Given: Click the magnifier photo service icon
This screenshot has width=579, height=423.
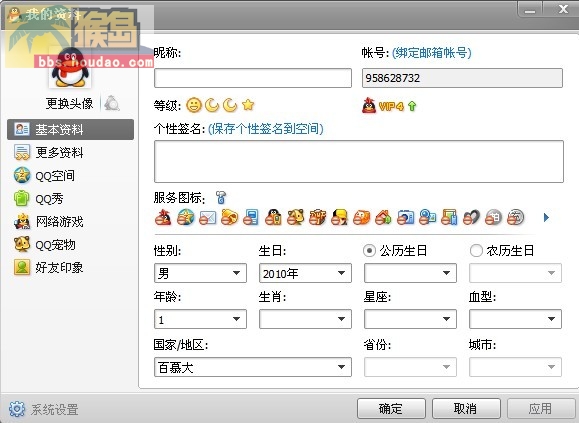Looking at the screenshot, I should 428,217.
